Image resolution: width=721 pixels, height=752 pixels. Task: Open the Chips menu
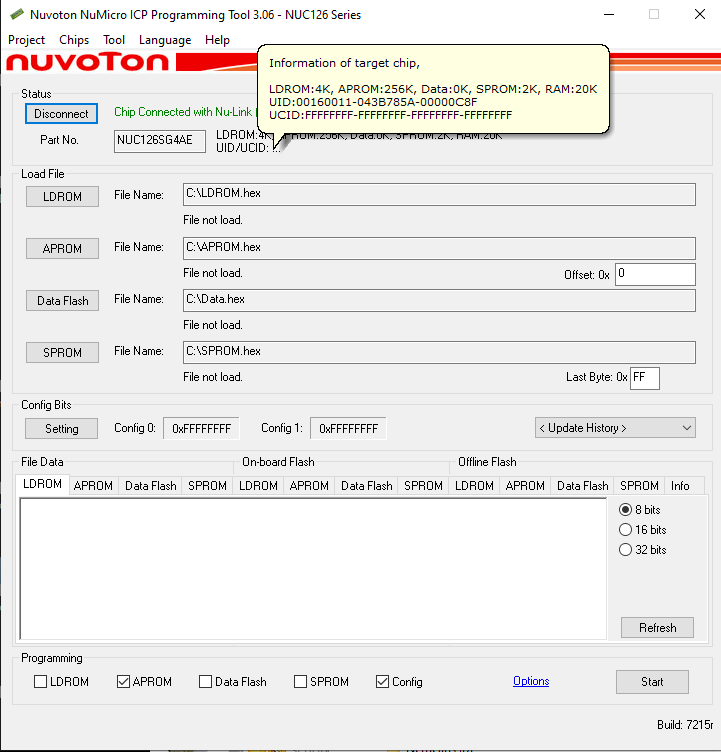74,40
